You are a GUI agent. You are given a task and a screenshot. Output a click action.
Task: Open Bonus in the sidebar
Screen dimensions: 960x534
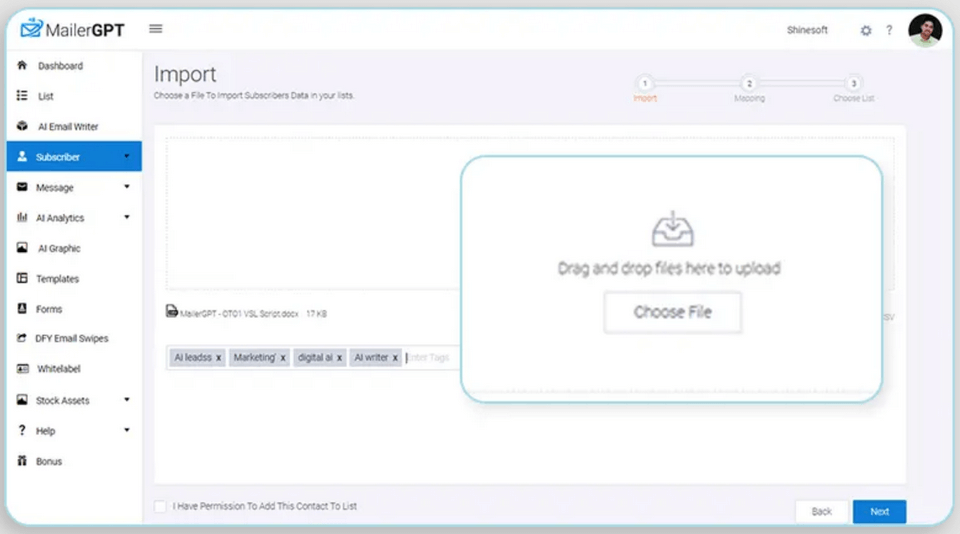click(48, 461)
